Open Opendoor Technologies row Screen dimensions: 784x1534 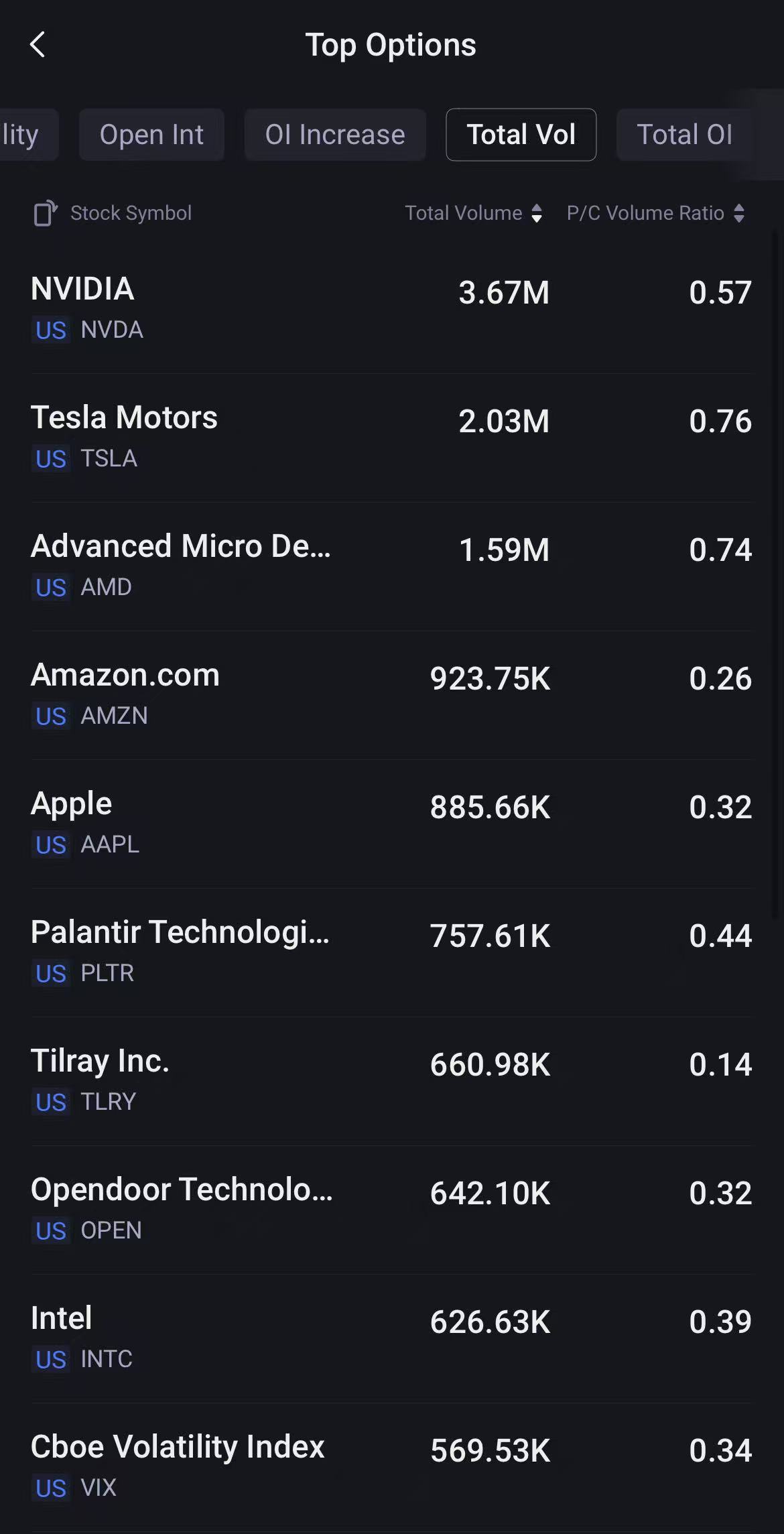point(391,1209)
